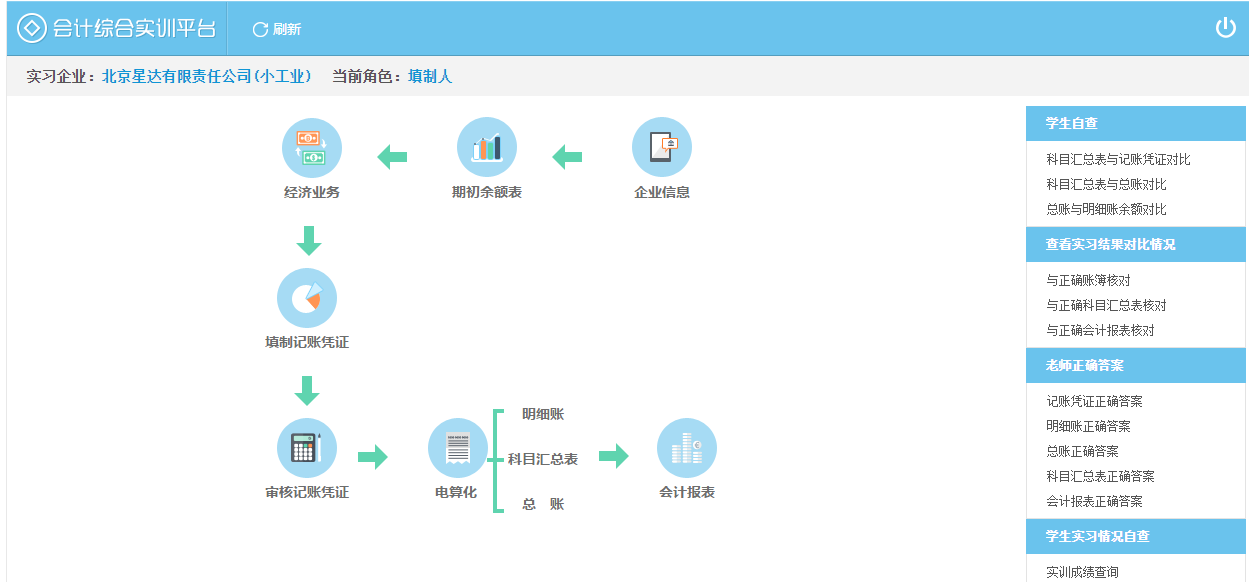Open the 经济业务 icon
1249x582 pixels.
pos(311,148)
